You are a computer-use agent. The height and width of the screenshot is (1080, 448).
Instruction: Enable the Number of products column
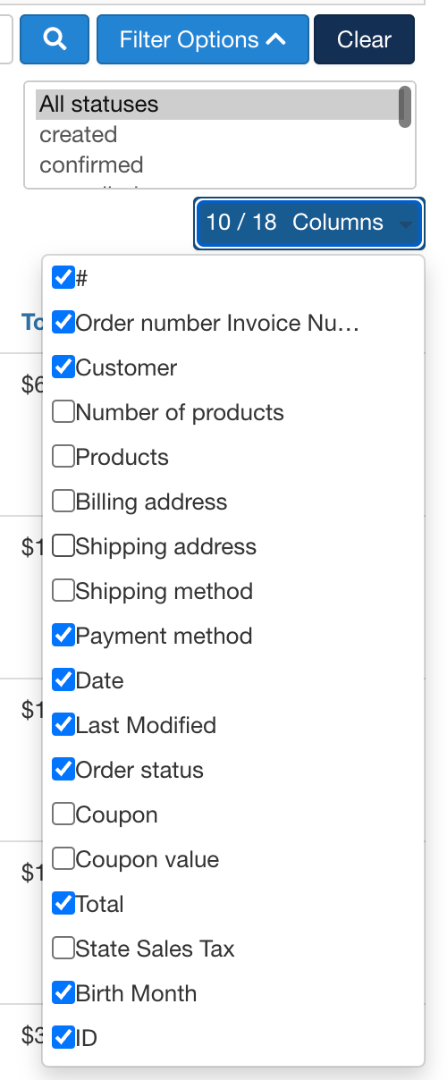(63, 413)
